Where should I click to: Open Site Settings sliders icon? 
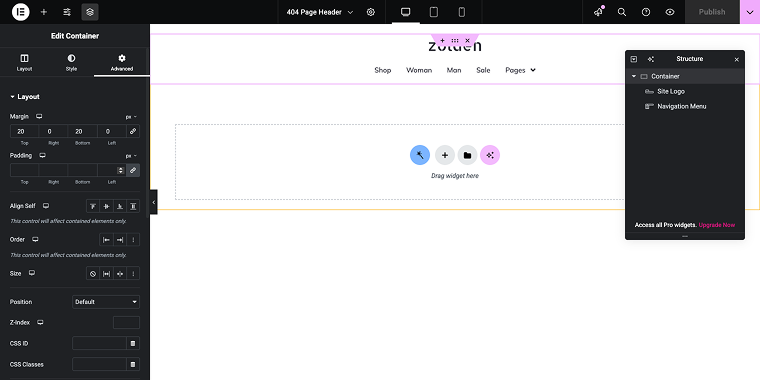click(67, 12)
